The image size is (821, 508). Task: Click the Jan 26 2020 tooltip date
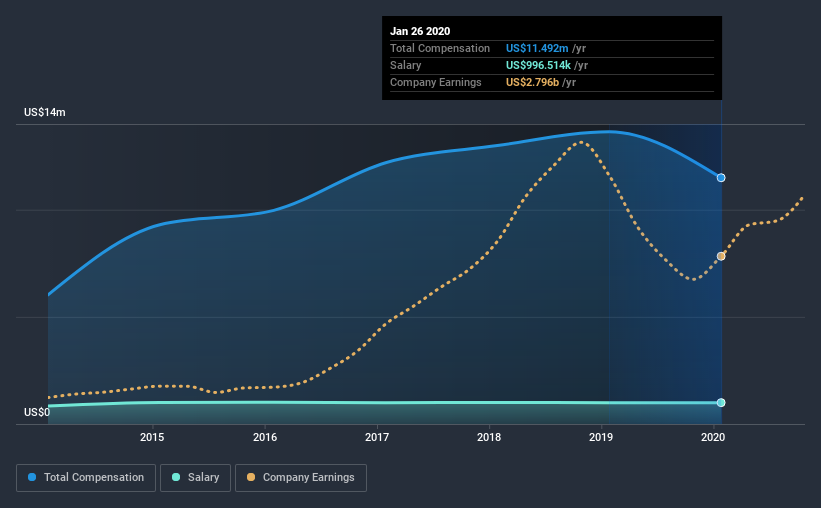(420, 31)
